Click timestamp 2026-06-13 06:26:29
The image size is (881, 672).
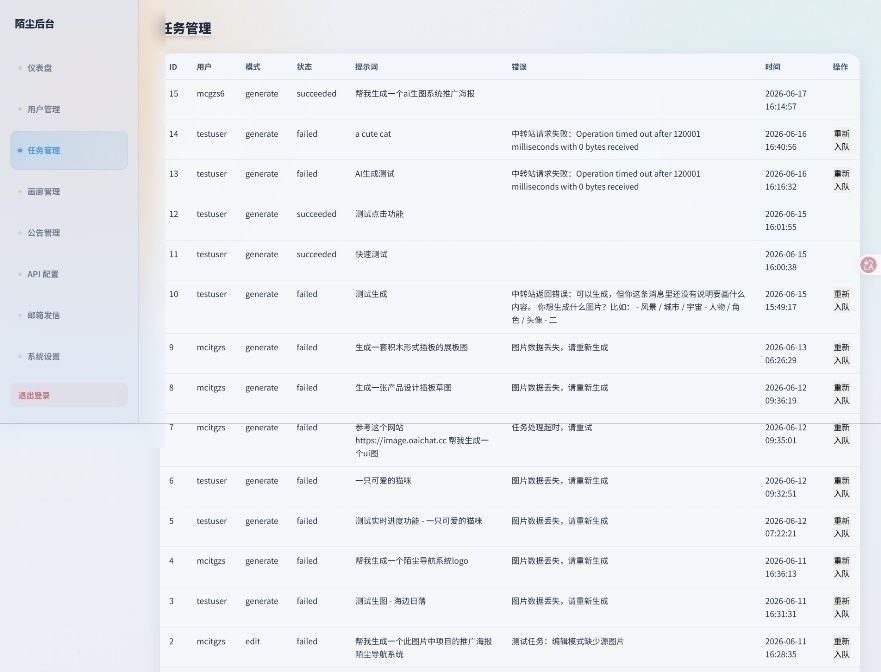pos(785,353)
